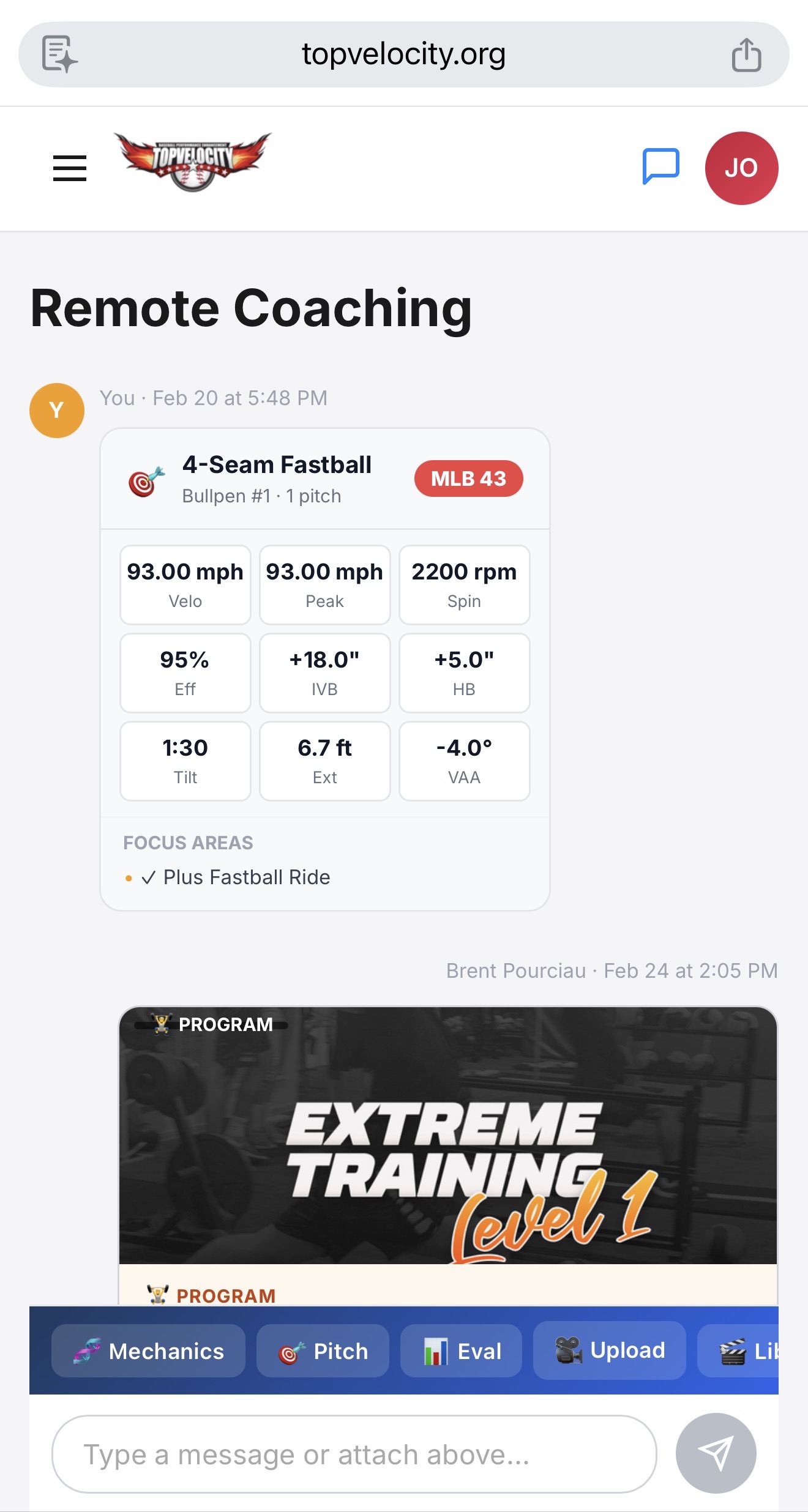Open the 4-Seam Fastball pitch card

tap(277, 479)
